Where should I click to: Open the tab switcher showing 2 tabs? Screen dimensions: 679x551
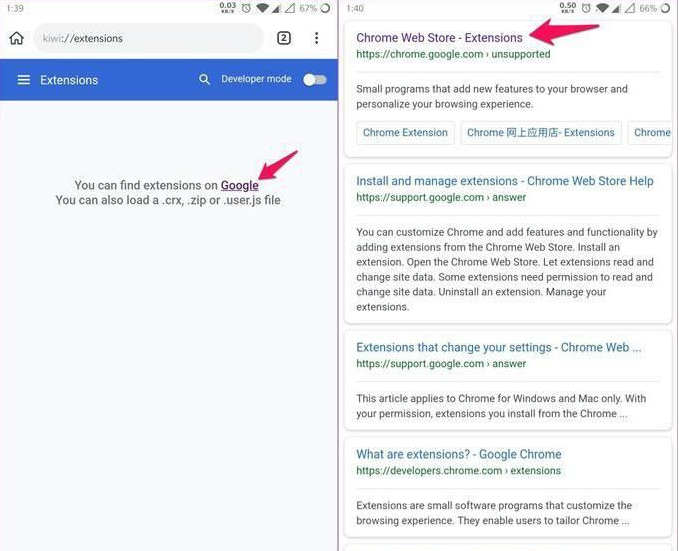284,38
